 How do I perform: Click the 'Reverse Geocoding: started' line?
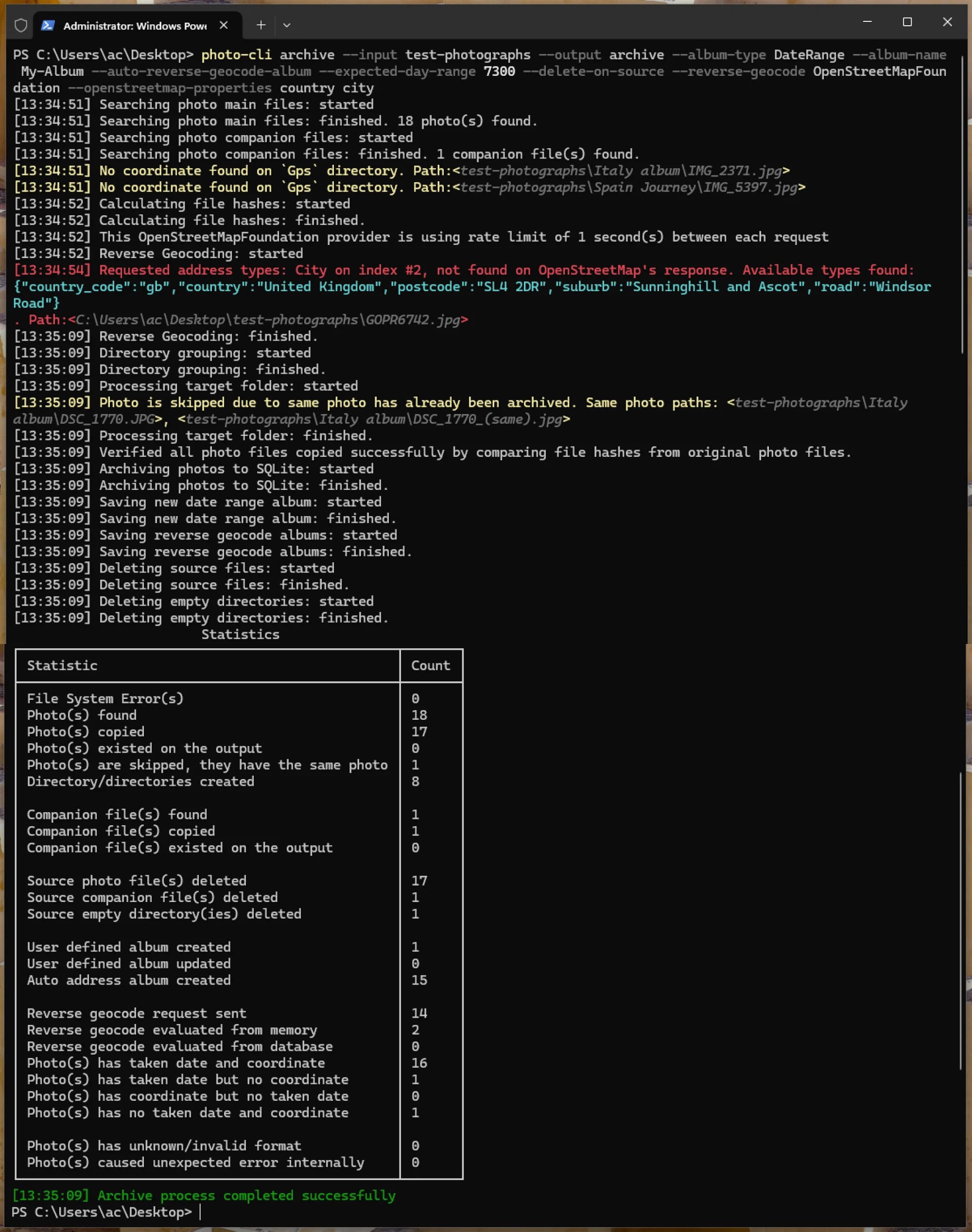click(x=158, y=254)
